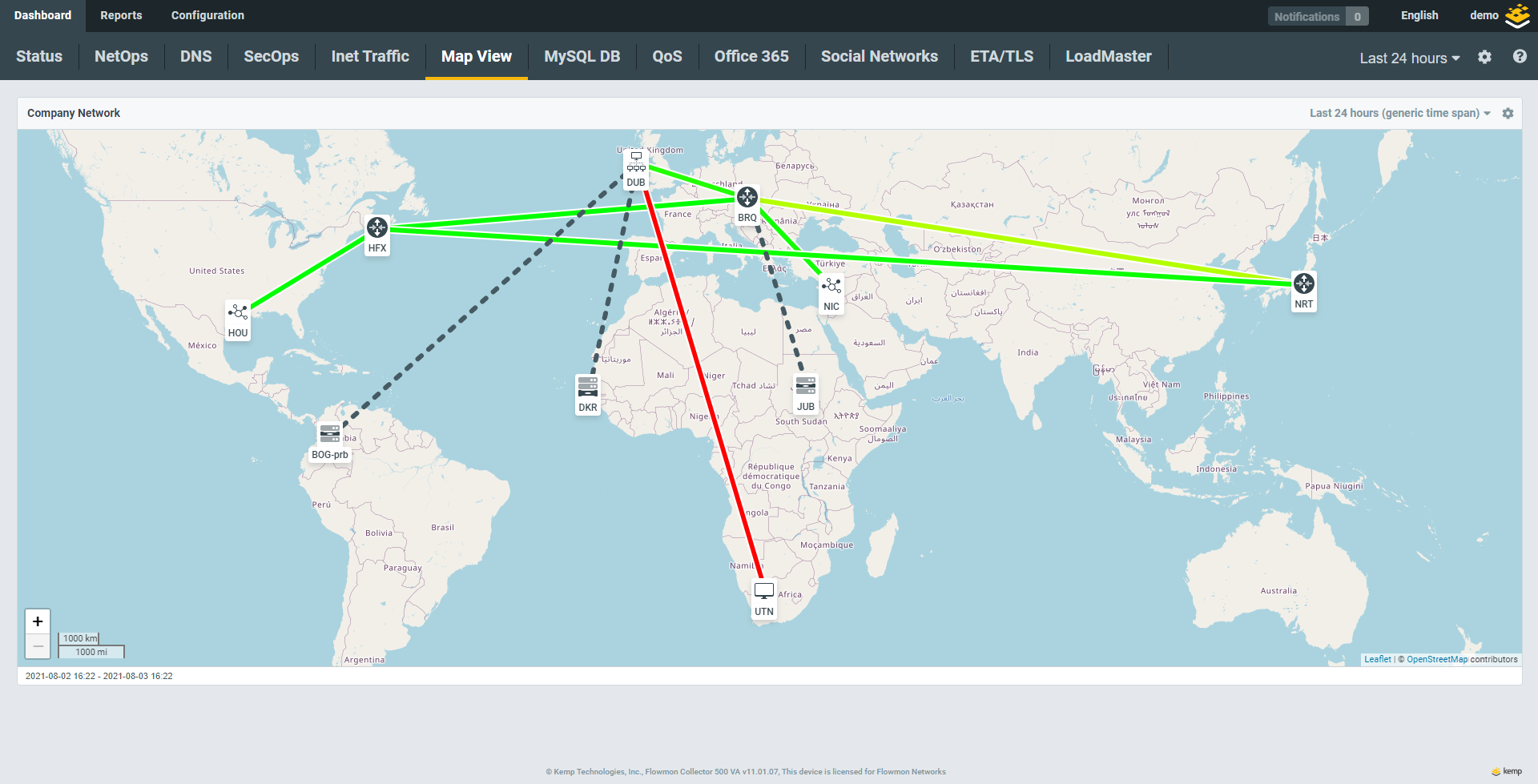This screenshot has width=1538, height=784.
Task: Select the UTN monitor node icon
Action: pos(764,591)
